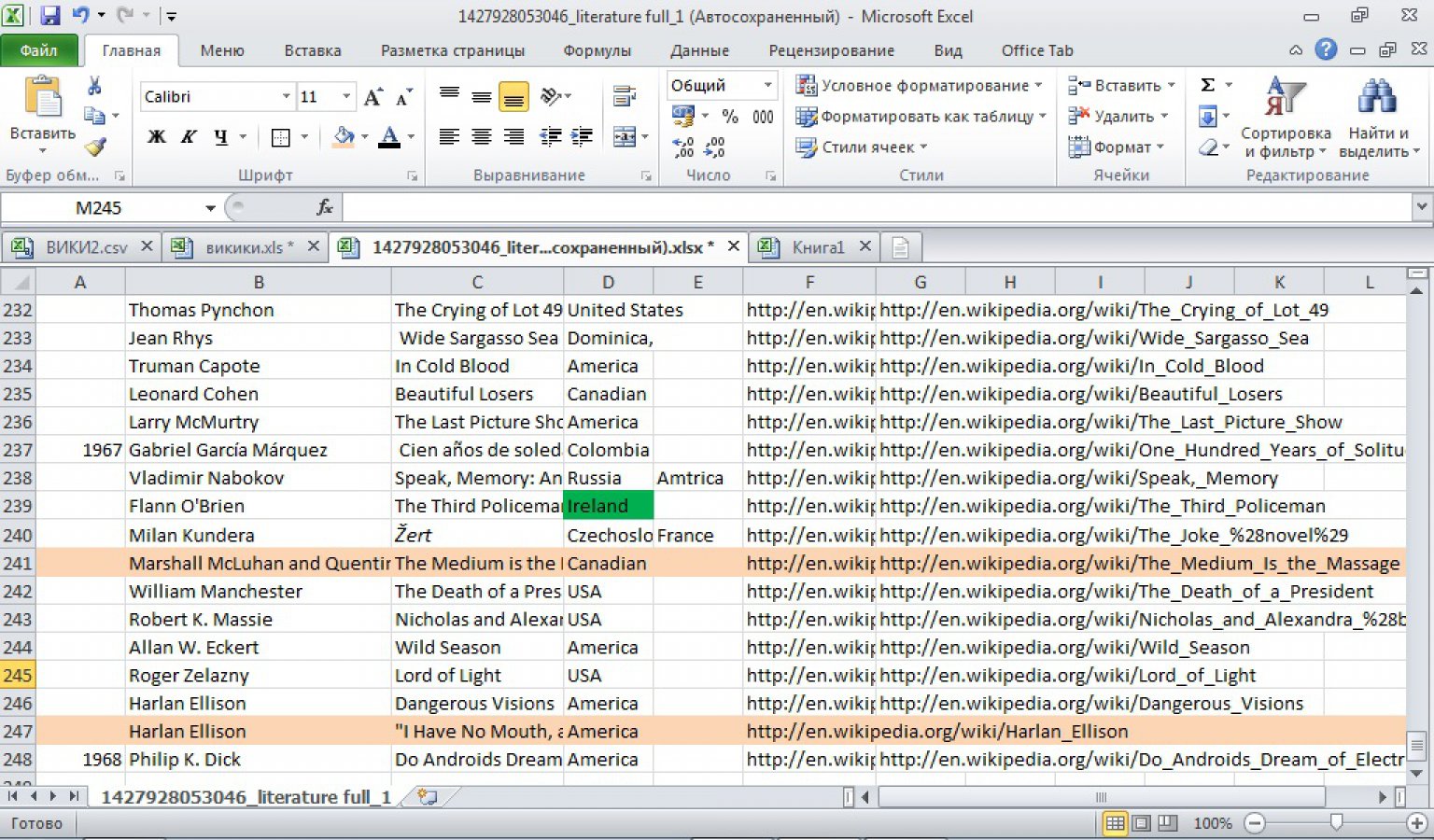This screenshot has height=840, width=1434.
Task: Switch to Page Layout view button
Action: coord(1141,823)
